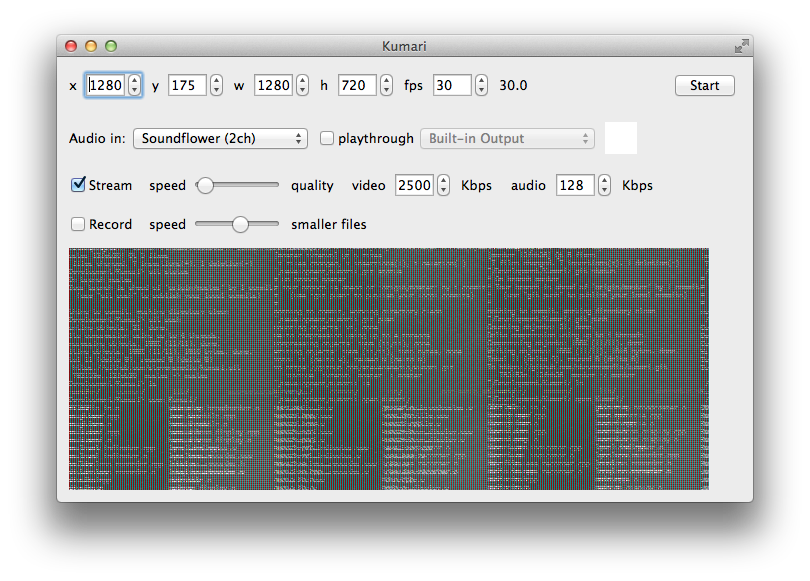
Task: Click the audio bitrate stepper arrows
Action: click(604, 185)
